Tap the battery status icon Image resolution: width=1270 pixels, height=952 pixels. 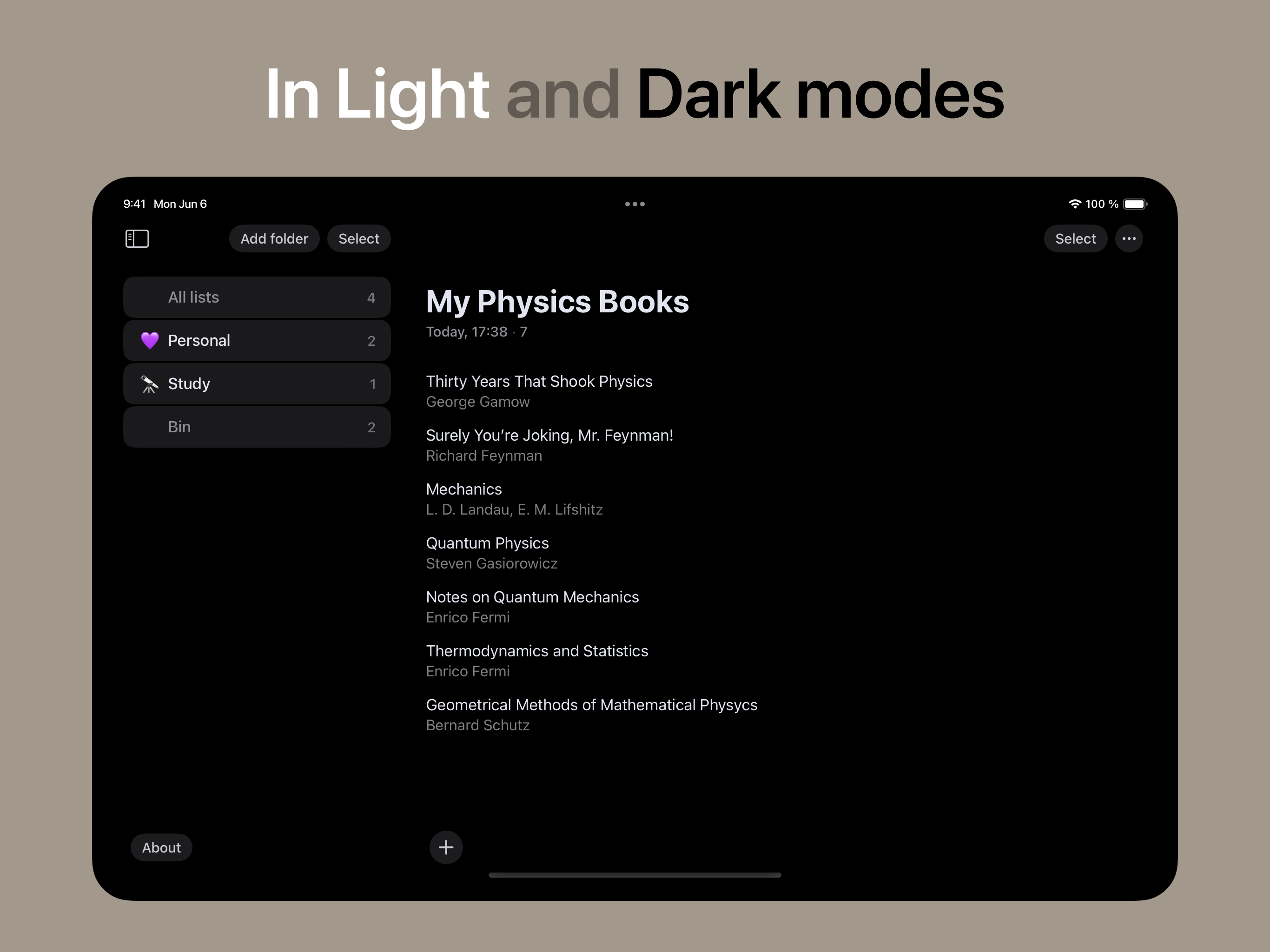pos(1135,204)
